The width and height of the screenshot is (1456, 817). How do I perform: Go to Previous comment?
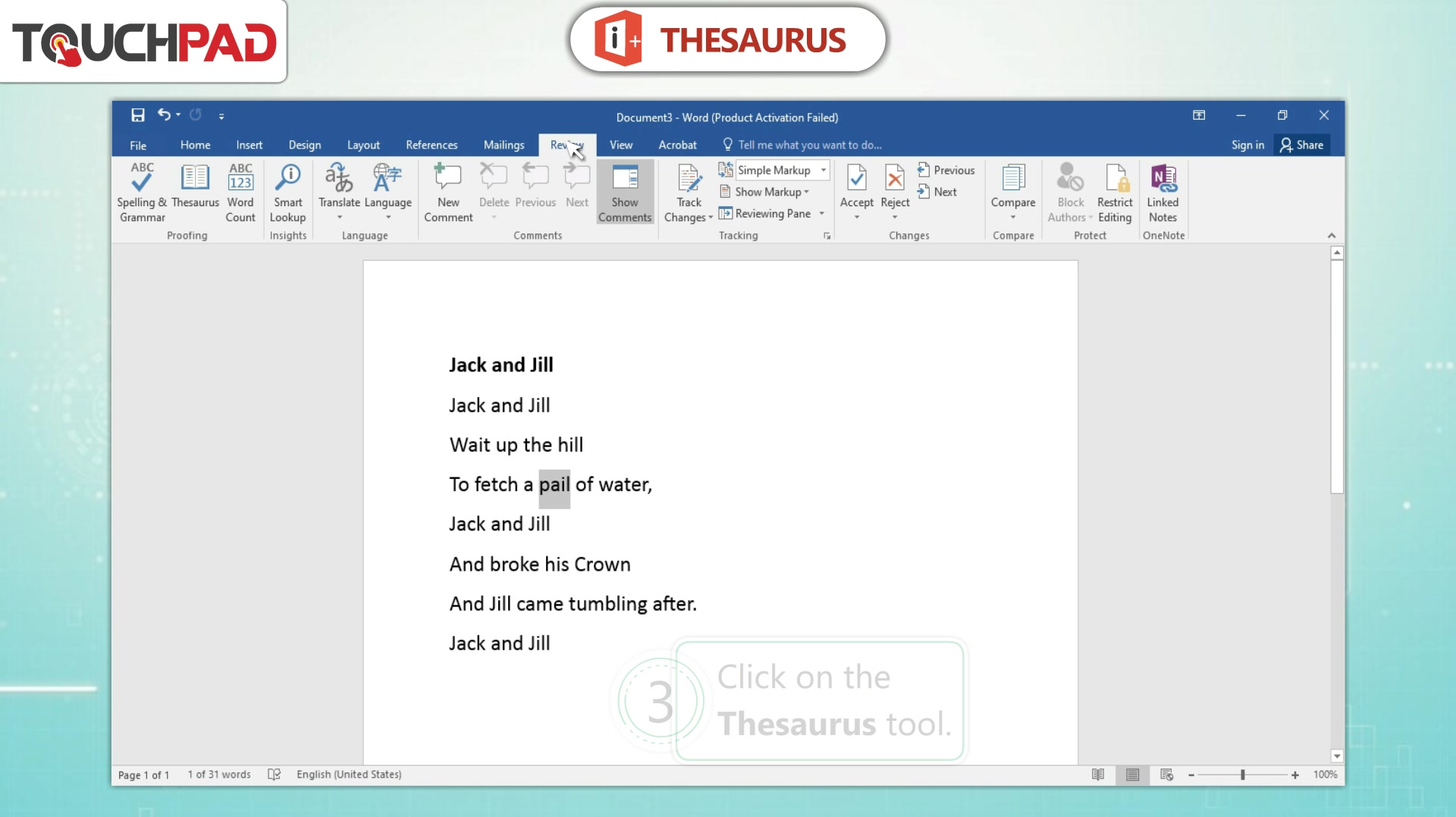pos(535,186)
